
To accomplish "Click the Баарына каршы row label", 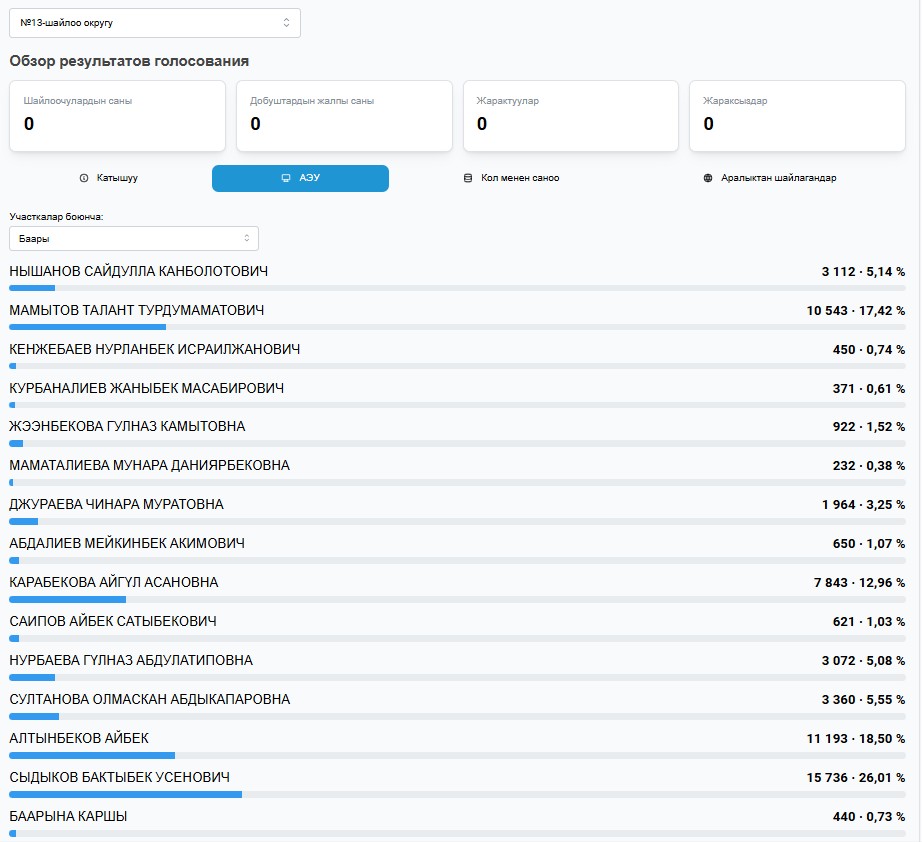I will 68,816.
